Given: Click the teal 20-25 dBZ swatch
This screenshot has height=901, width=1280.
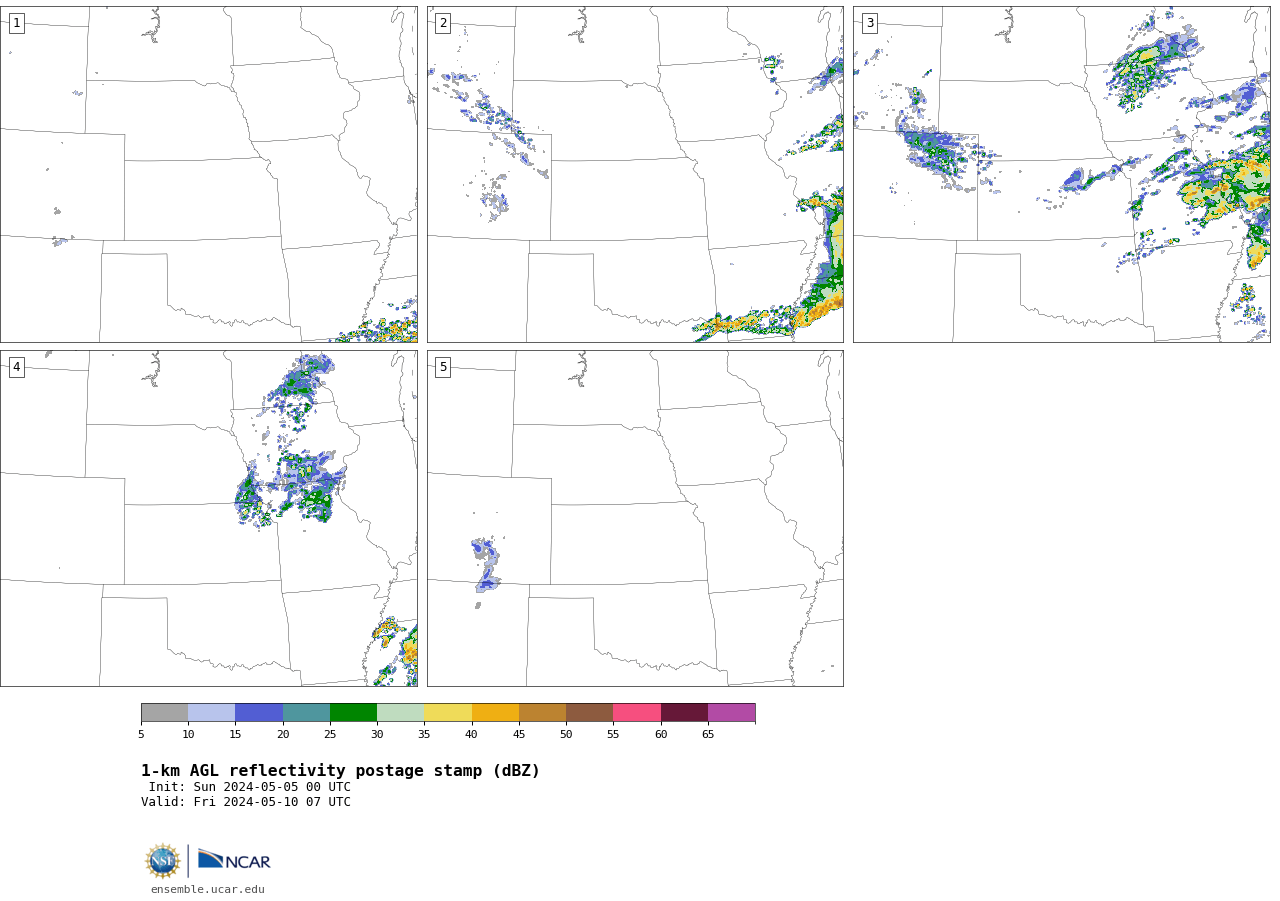Looking at the screenshot, I should pyautogui.click(x=306, y=712).
